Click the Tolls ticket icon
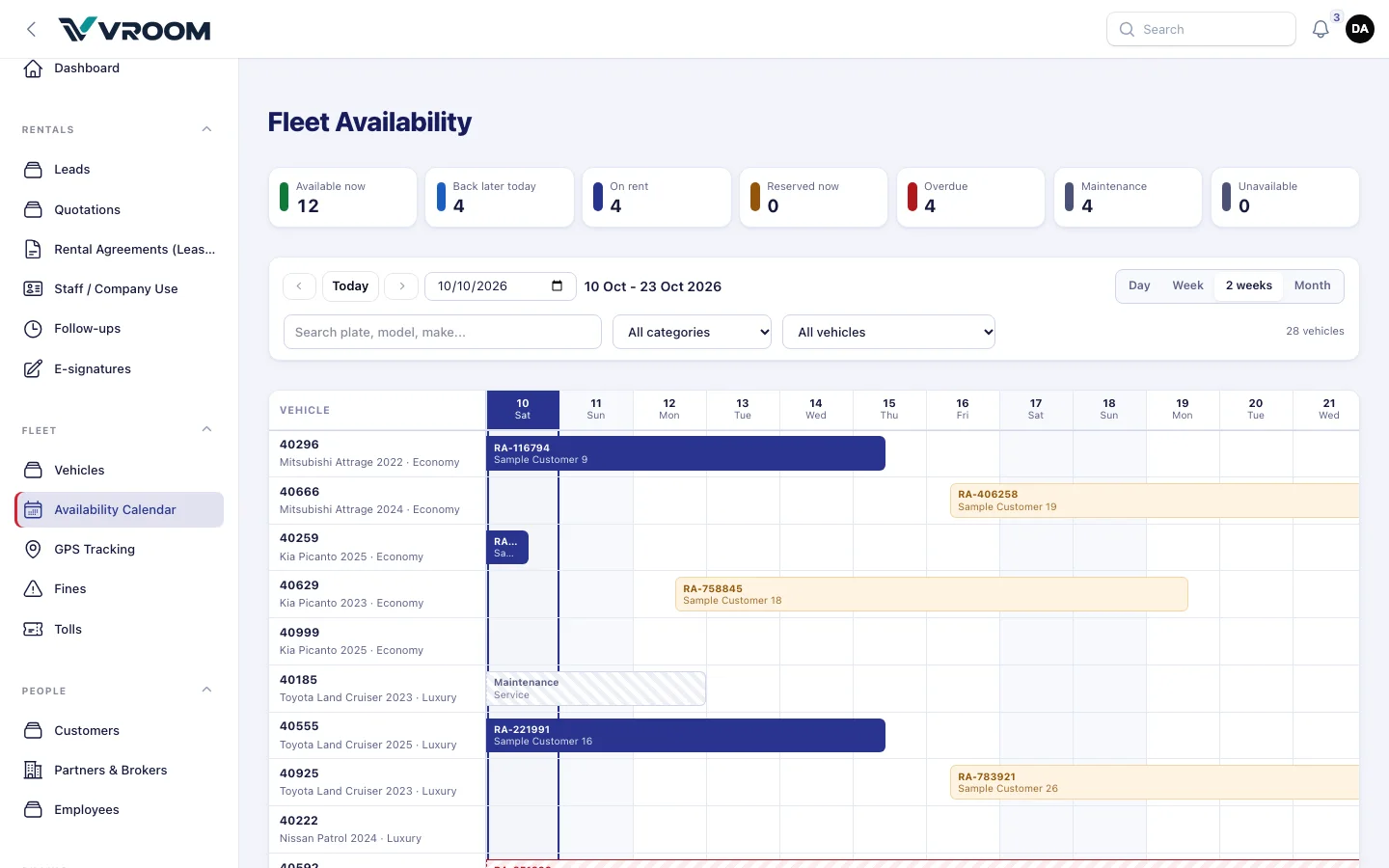This screenshot has width=1389, height=868. coord(33,629)
